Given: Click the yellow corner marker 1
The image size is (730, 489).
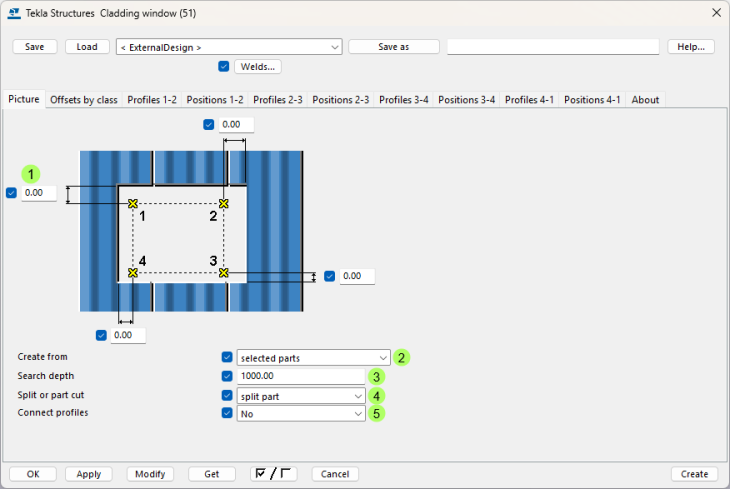Looking at the screenshot, I should (132, 203).
